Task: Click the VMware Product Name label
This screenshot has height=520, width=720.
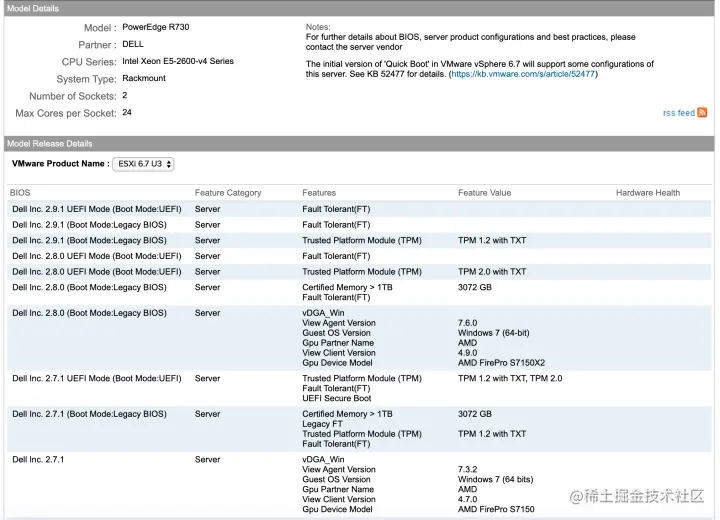Action: (x=61, y=164)
